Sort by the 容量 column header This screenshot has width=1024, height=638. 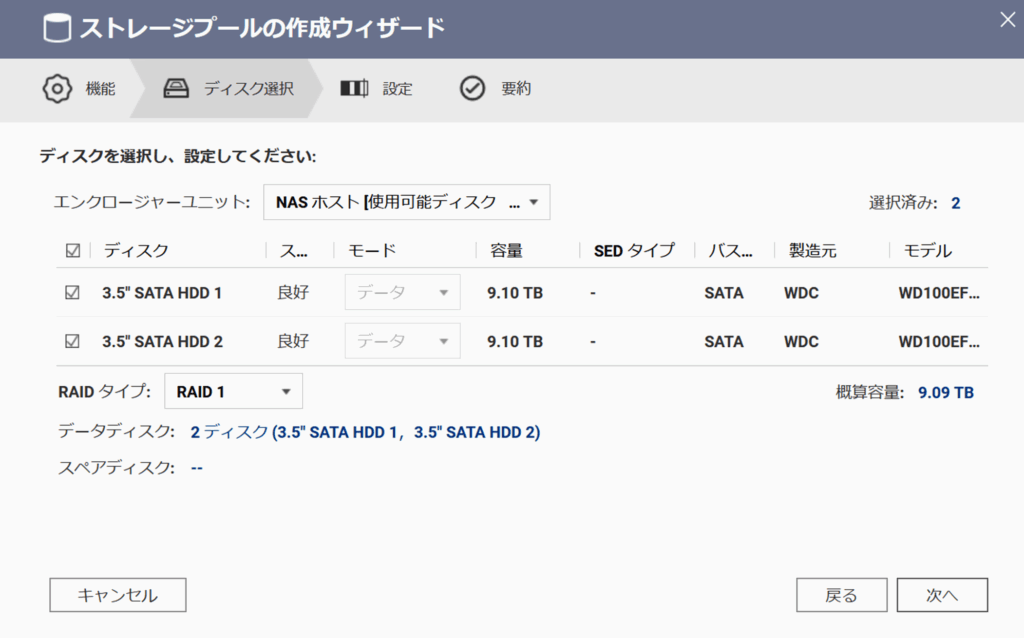pyautogui.click(x=506, y=251)
